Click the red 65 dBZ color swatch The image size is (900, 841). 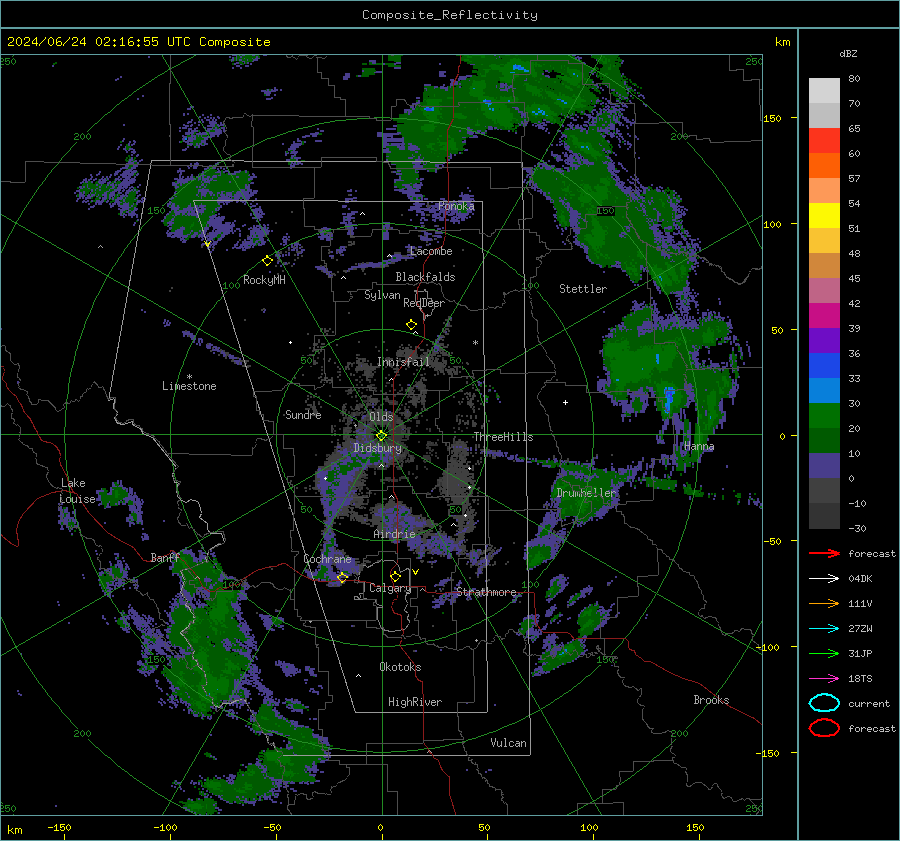tap(824, 141)
